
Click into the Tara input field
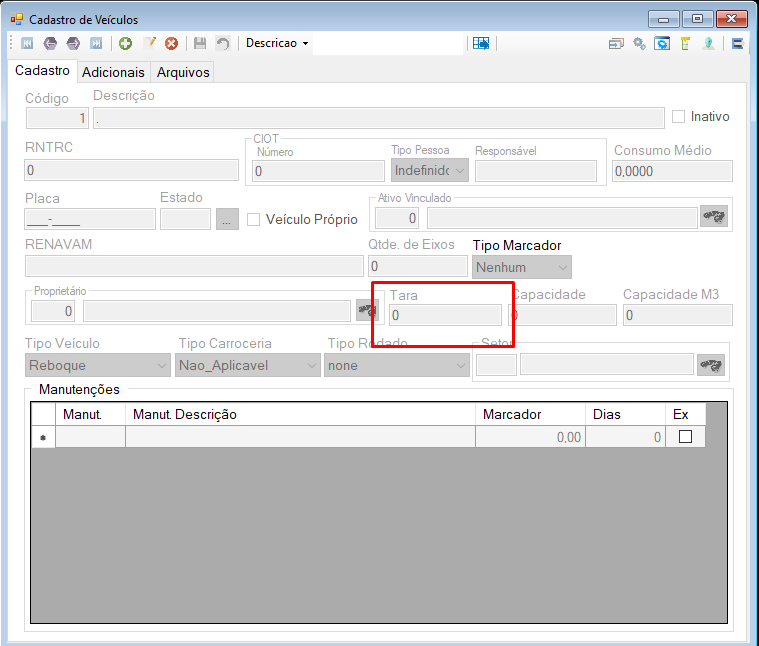pos(445,315)
